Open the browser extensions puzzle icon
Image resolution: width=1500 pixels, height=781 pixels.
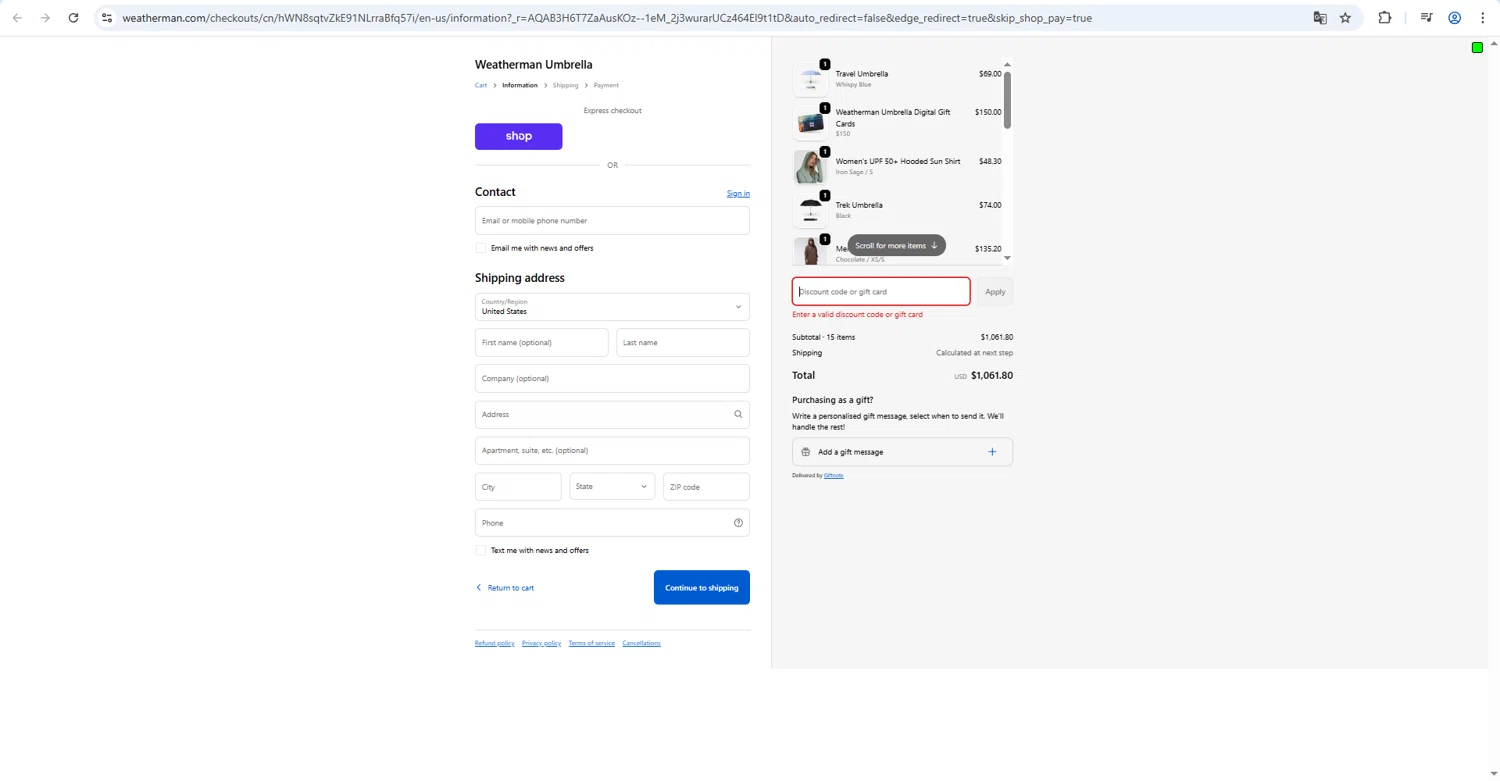1384,18
